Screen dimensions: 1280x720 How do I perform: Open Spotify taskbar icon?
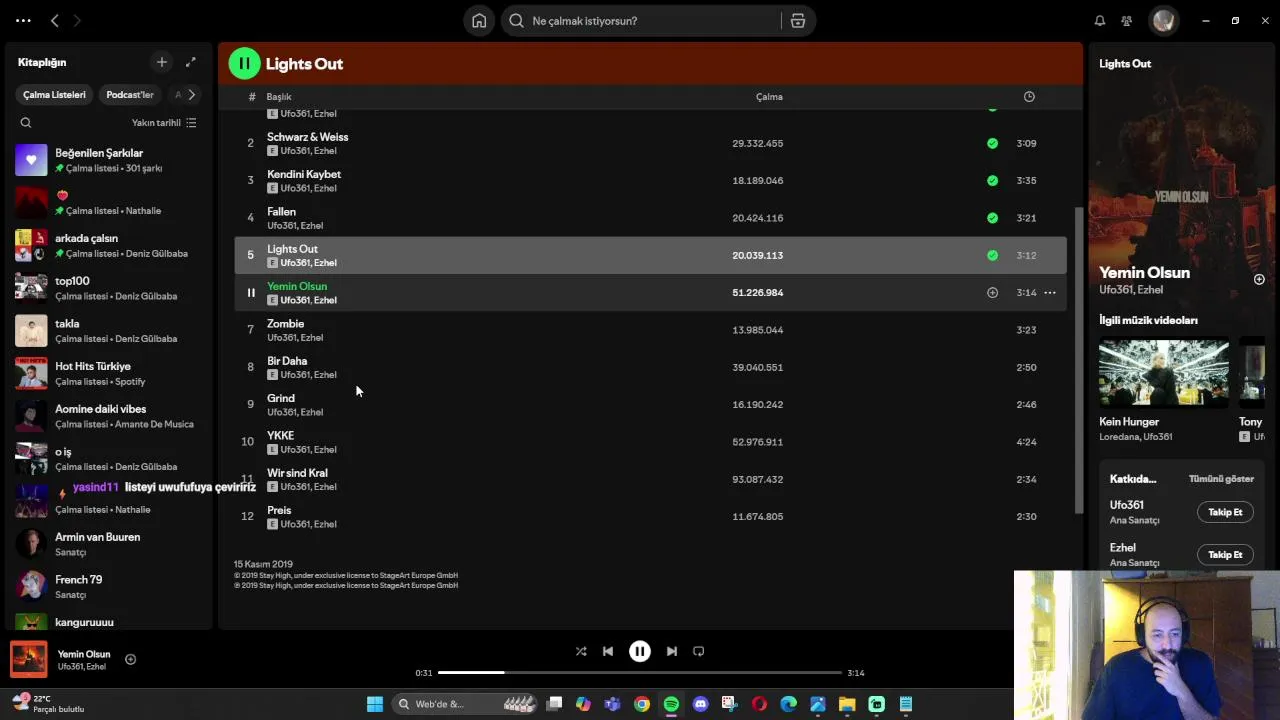pos(671,704)
